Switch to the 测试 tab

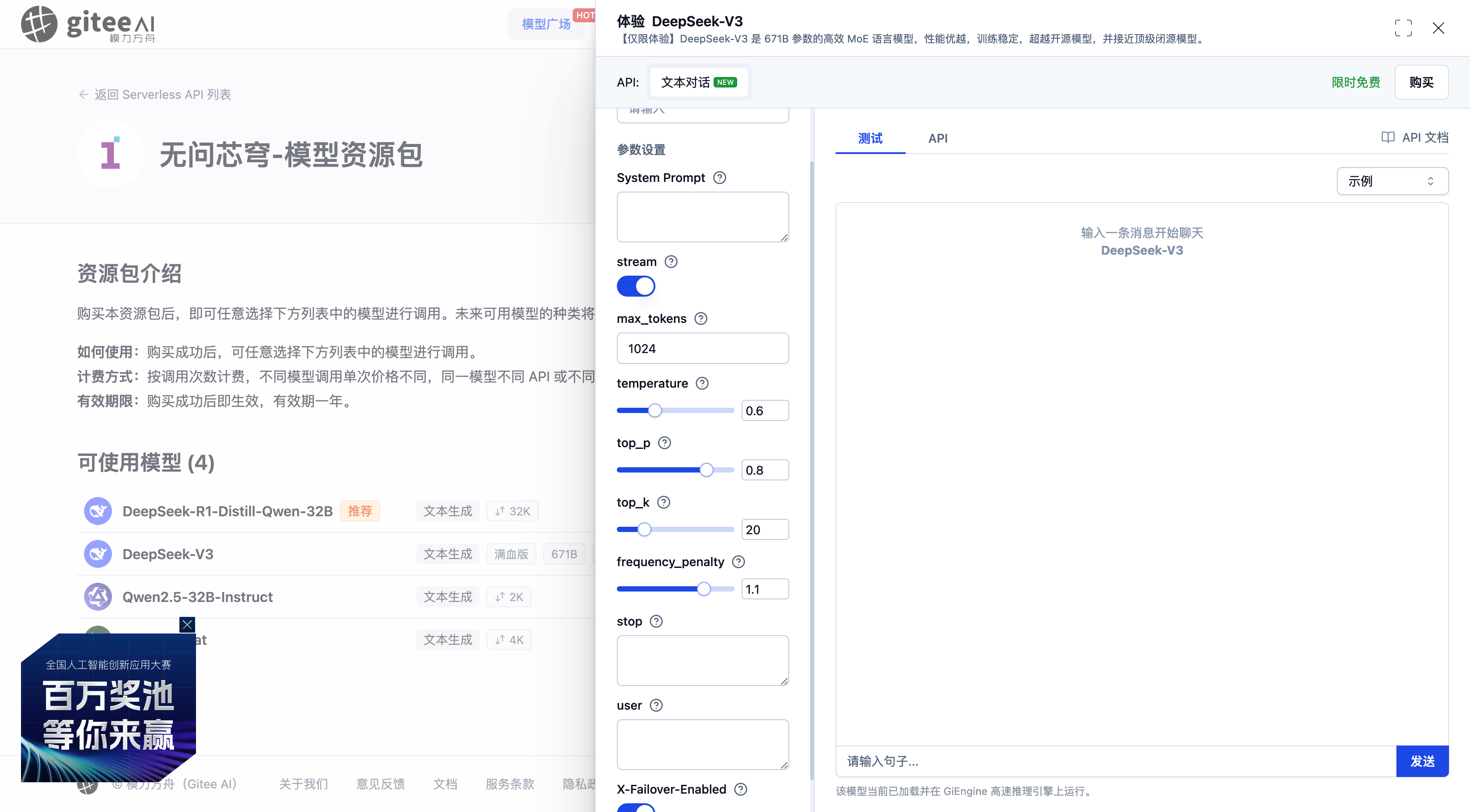click(x=870, y=138)
